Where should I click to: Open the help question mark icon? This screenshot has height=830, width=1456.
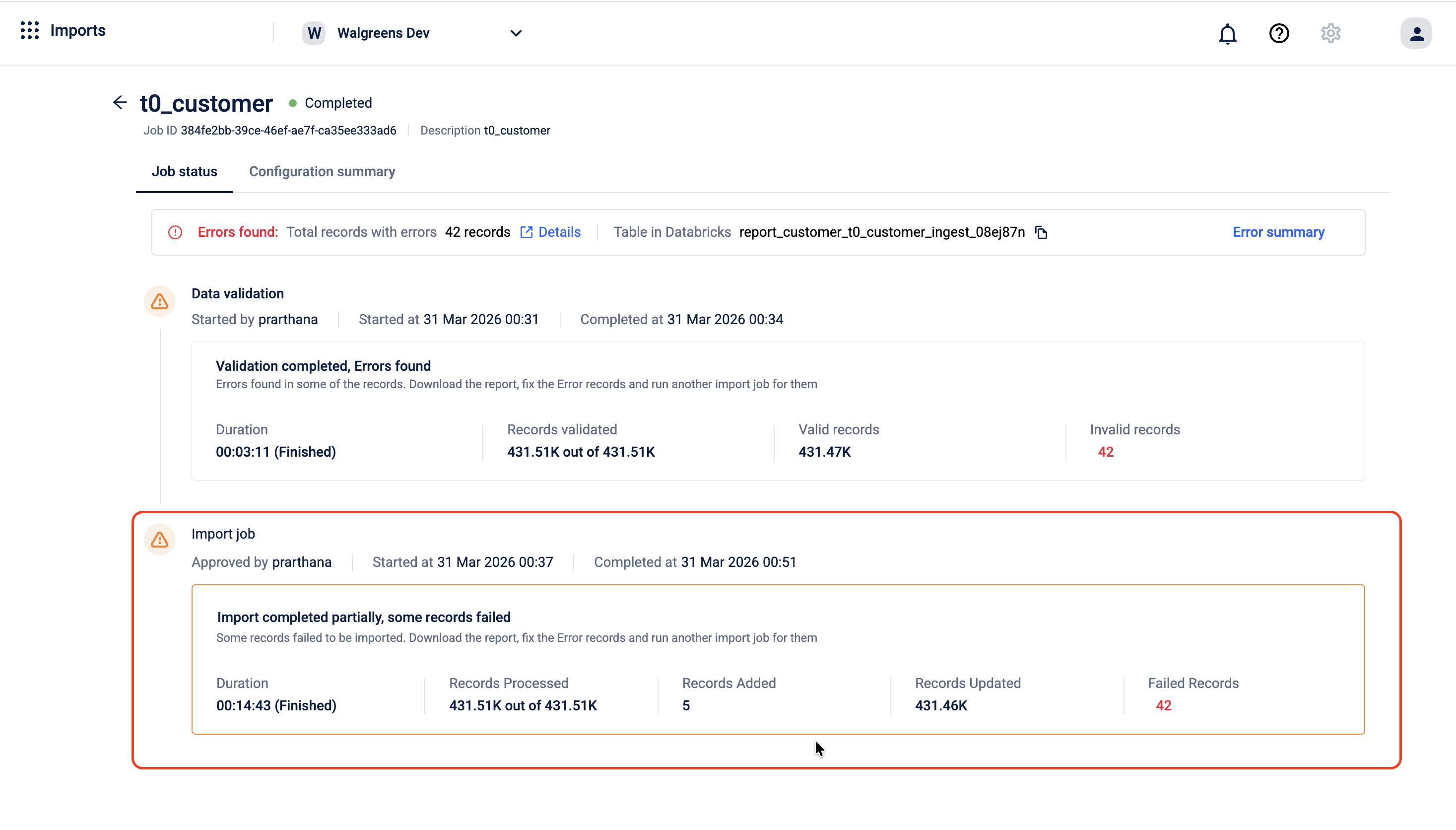(x=1279, y=34)
